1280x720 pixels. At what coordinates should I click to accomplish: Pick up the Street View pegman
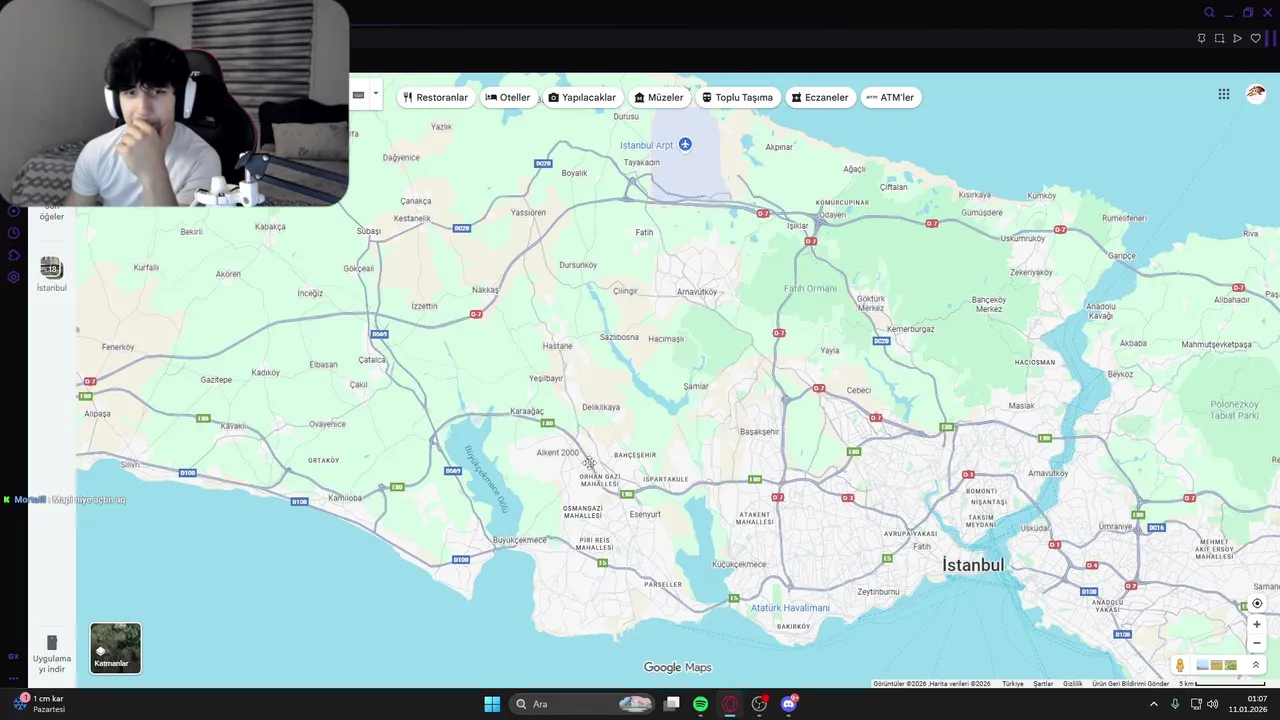(1180, 665)
